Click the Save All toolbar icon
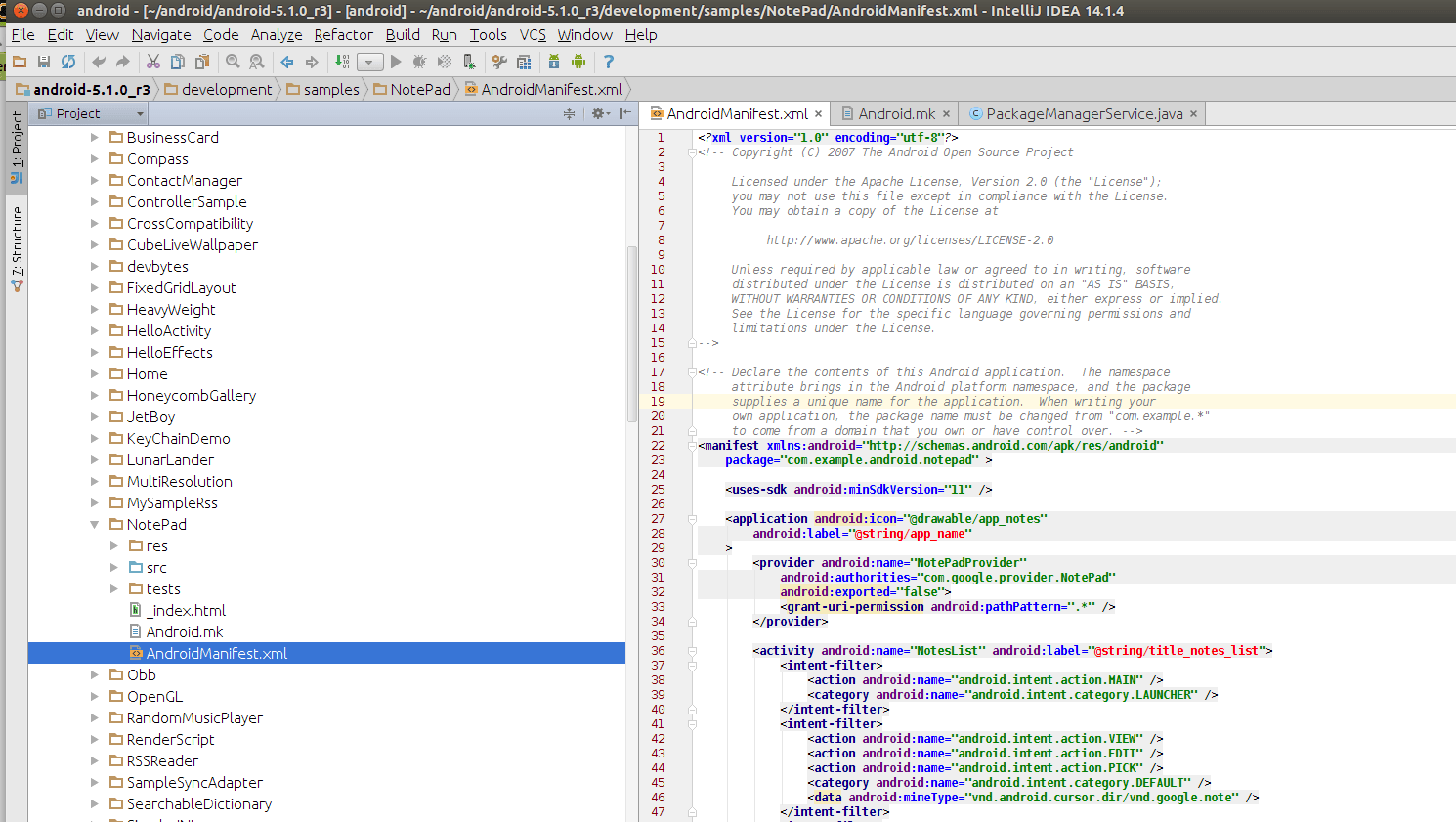The image size is (1456, 822). pos(43,62)
